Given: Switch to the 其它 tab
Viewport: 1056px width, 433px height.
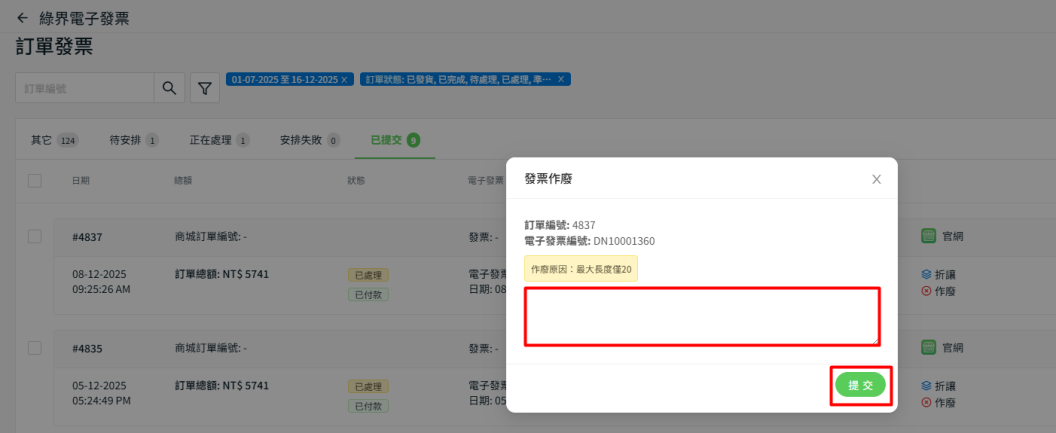Looking at the screenshot, I should pyautogui.click(x=54, y=140).
